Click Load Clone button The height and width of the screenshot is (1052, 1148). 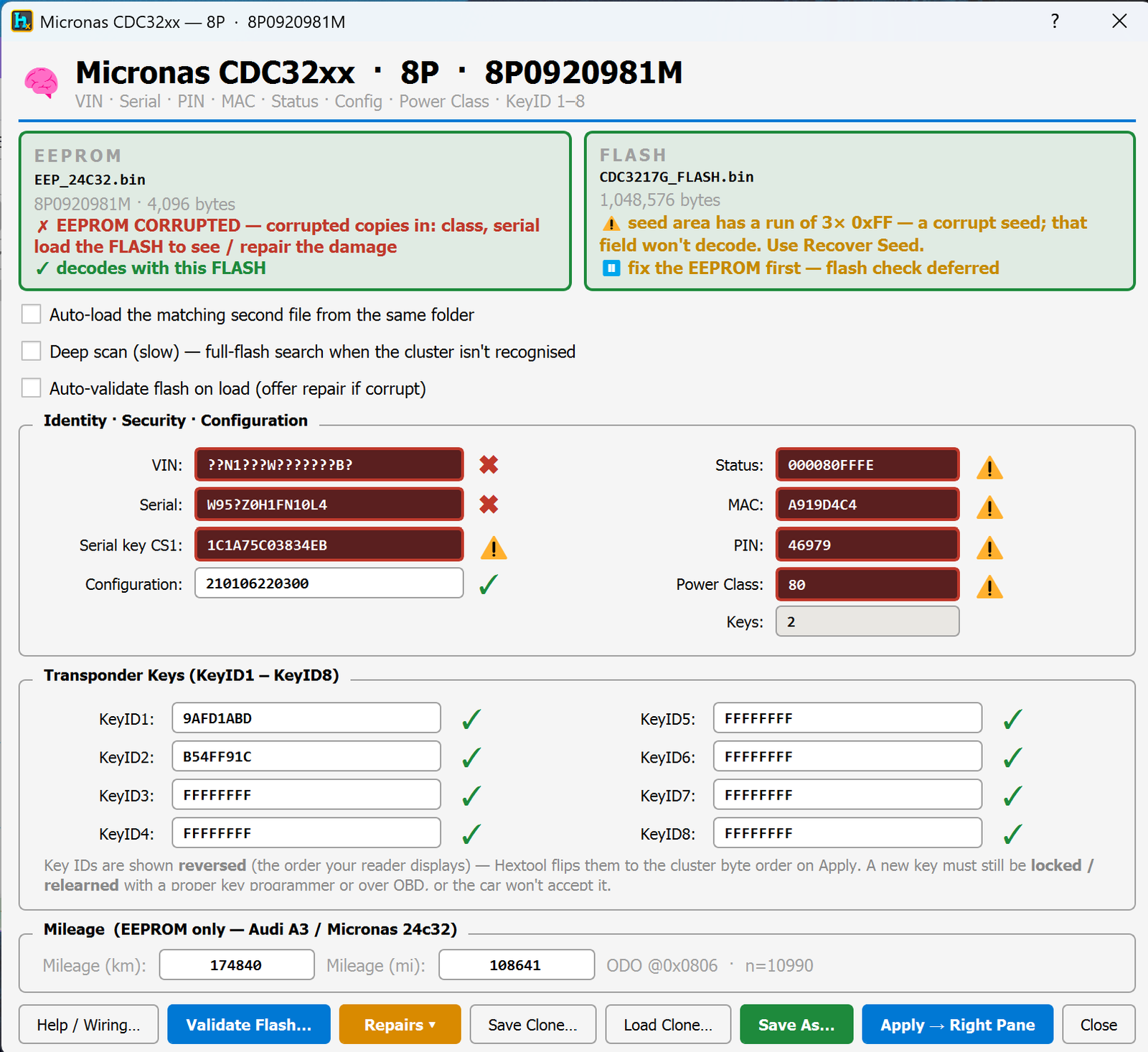click(x=668, y=1025)
